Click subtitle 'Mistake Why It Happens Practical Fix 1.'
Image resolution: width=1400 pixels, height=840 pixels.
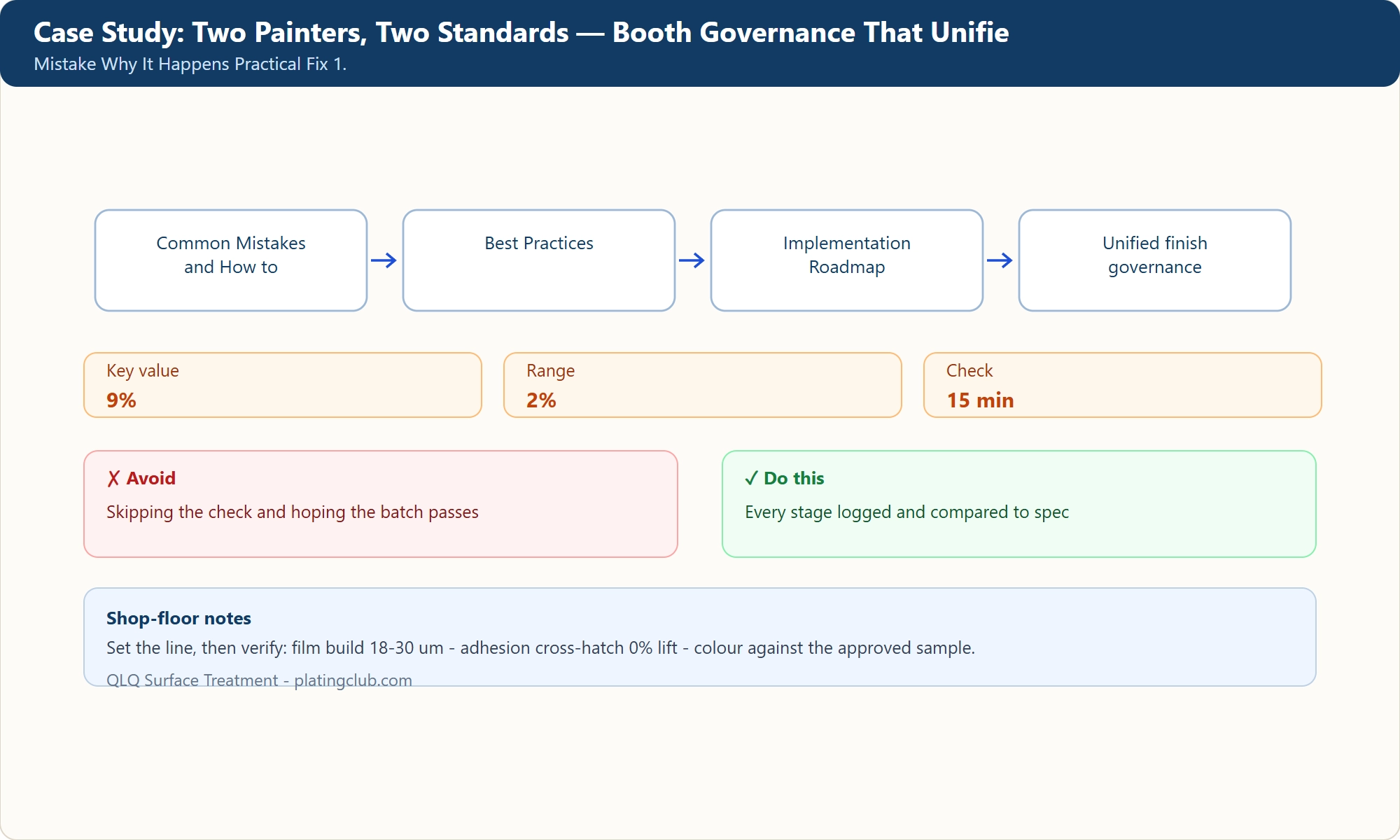pos(190,64)
